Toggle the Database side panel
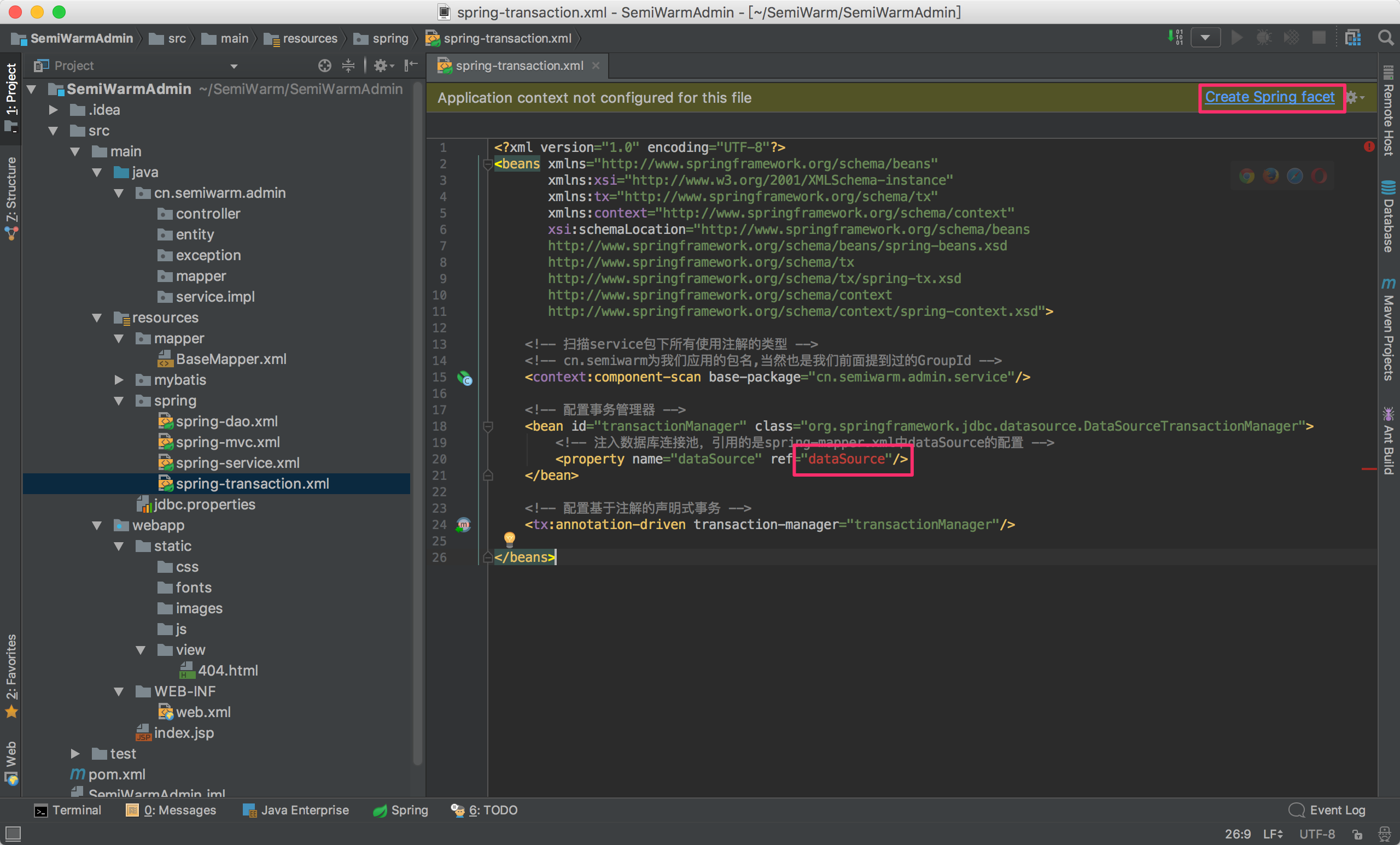The width and height of the screenshot is (1400, 845). click(1388, 216)
